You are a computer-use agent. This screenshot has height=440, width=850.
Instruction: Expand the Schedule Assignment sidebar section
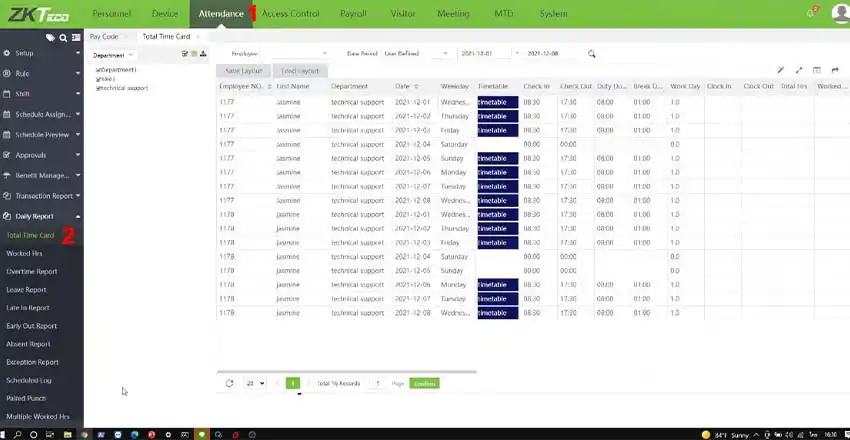pyautogui.click(x=78, y=114)
